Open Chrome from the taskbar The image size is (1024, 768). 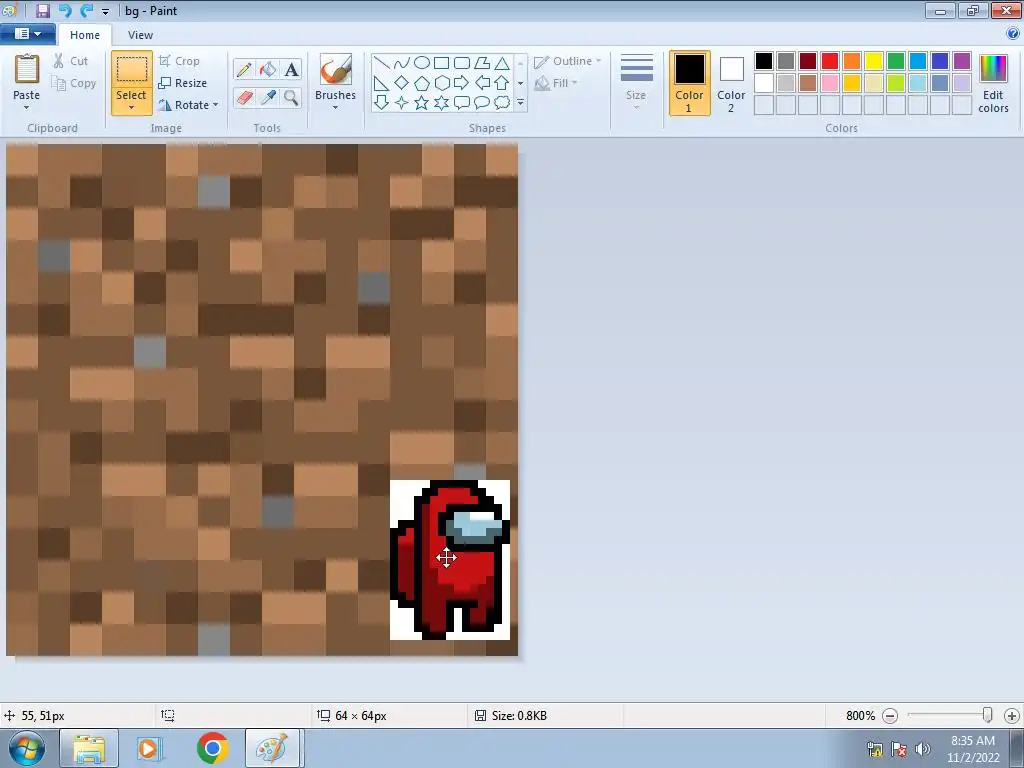(x=212, y=748)
